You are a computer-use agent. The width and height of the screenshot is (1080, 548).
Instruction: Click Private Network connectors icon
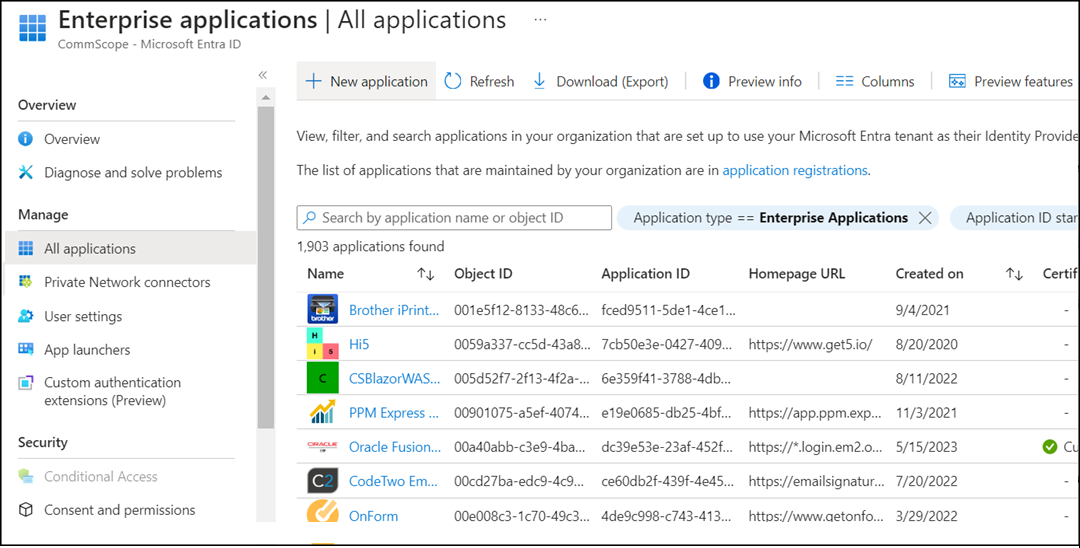pos(25,282)
